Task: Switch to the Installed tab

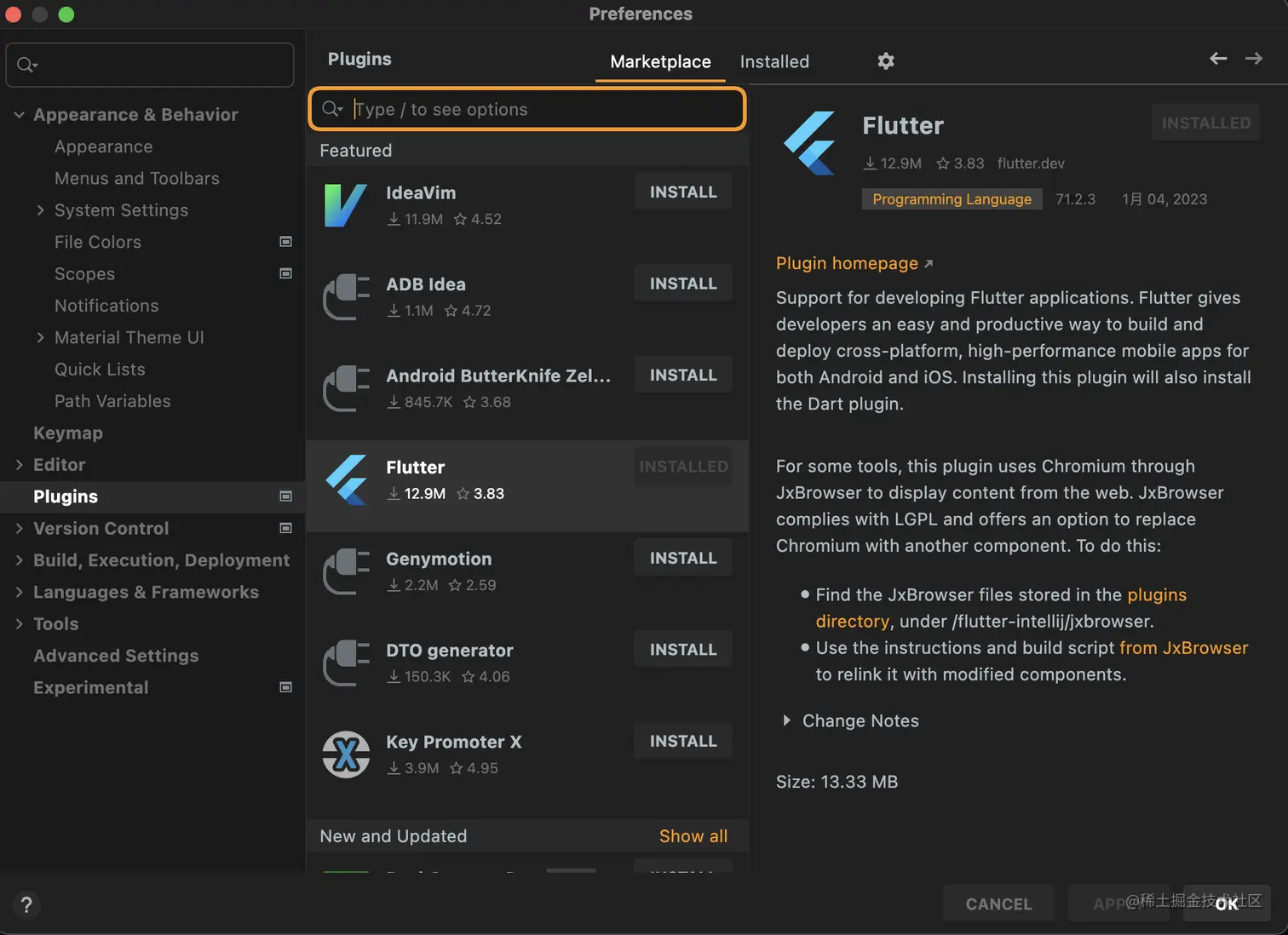Action: click(774, 61)
